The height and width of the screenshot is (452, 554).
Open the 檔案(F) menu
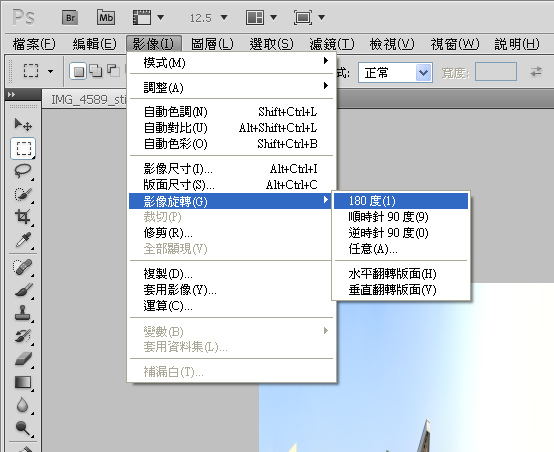[34, 44]
